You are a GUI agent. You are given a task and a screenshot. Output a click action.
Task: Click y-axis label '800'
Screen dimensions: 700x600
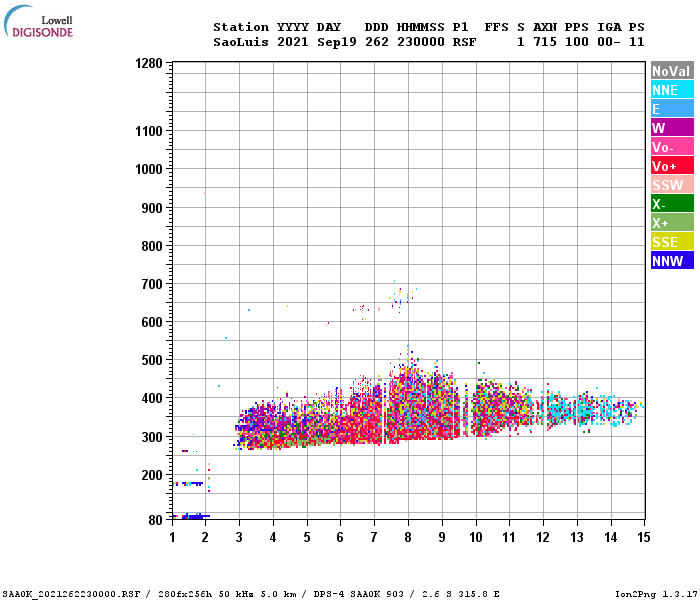point(152,246)
